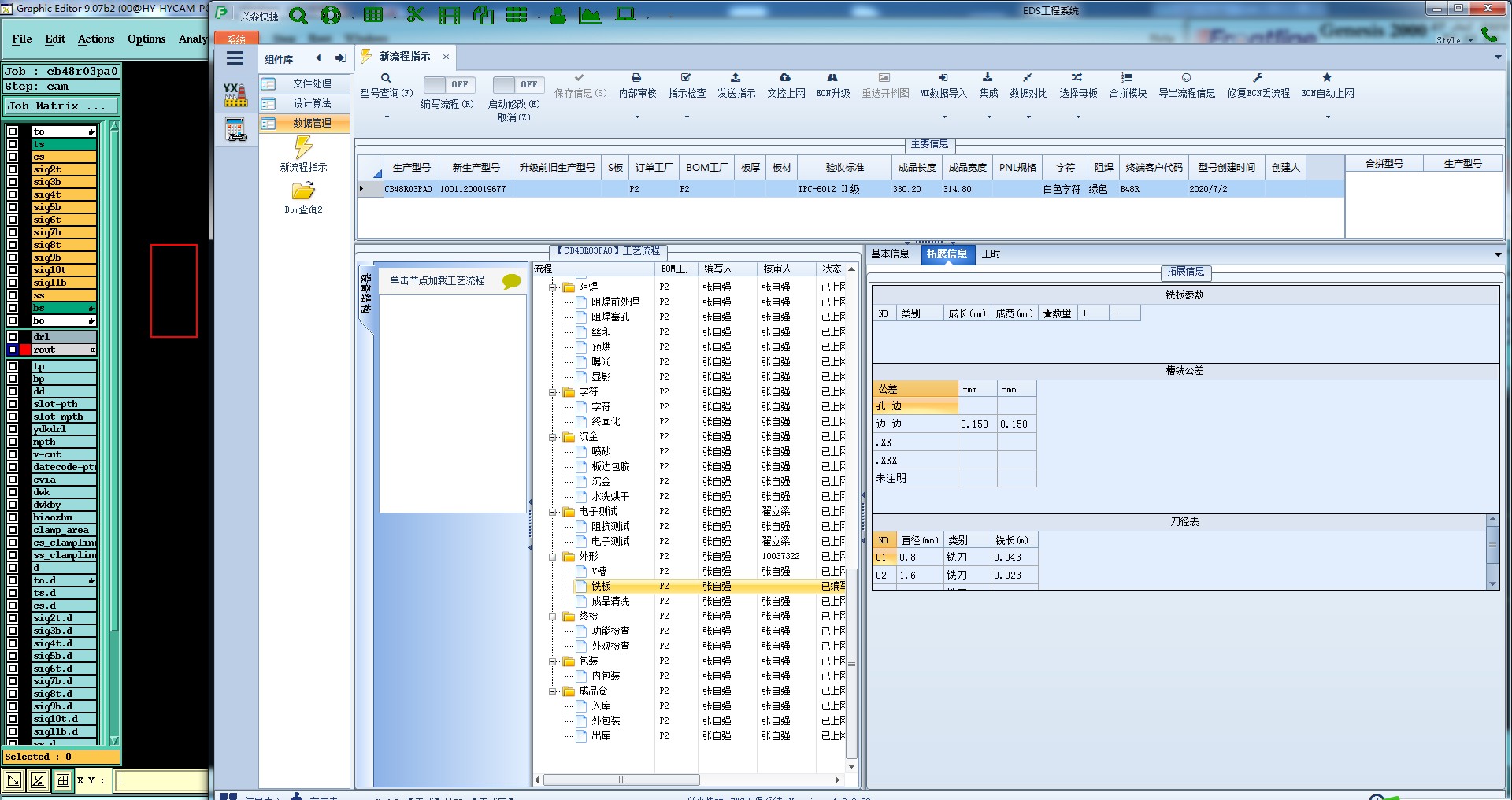Click the phone icon at top right
This screenshot has height=800, width=1512.
pos(1489,34)
